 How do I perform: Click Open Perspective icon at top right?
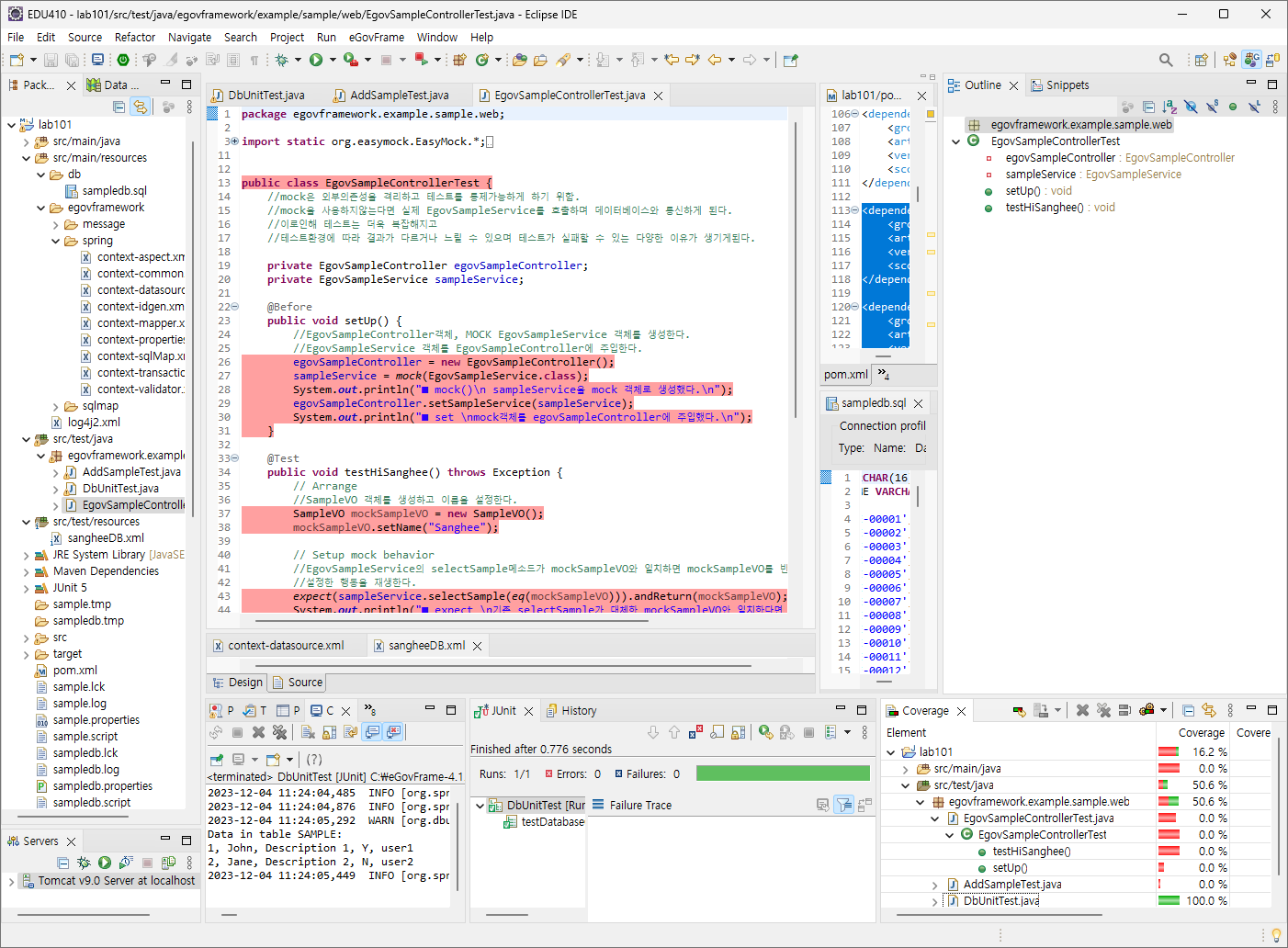(x=1201, y=60)
